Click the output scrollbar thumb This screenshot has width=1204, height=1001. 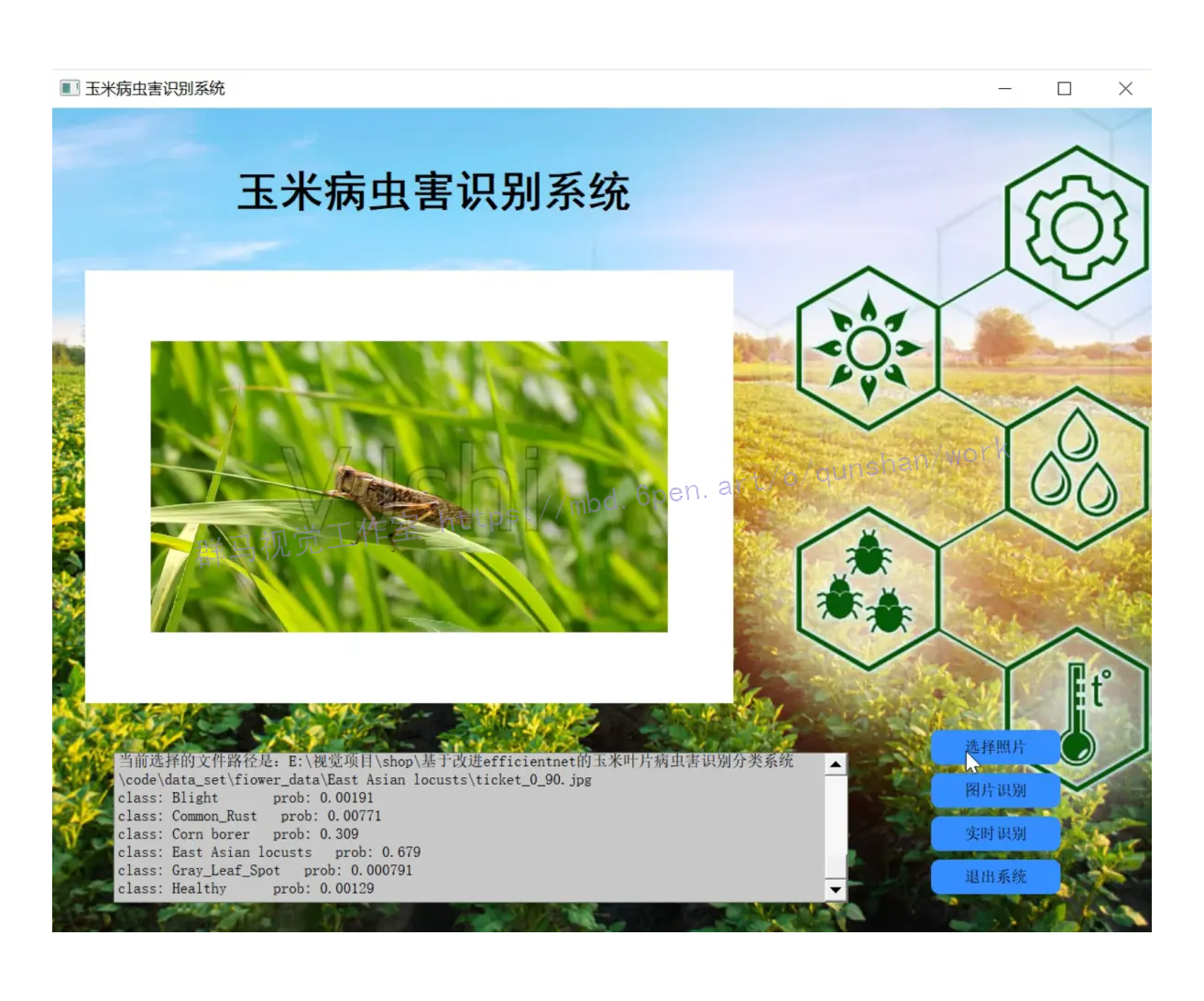click(836, 865)
